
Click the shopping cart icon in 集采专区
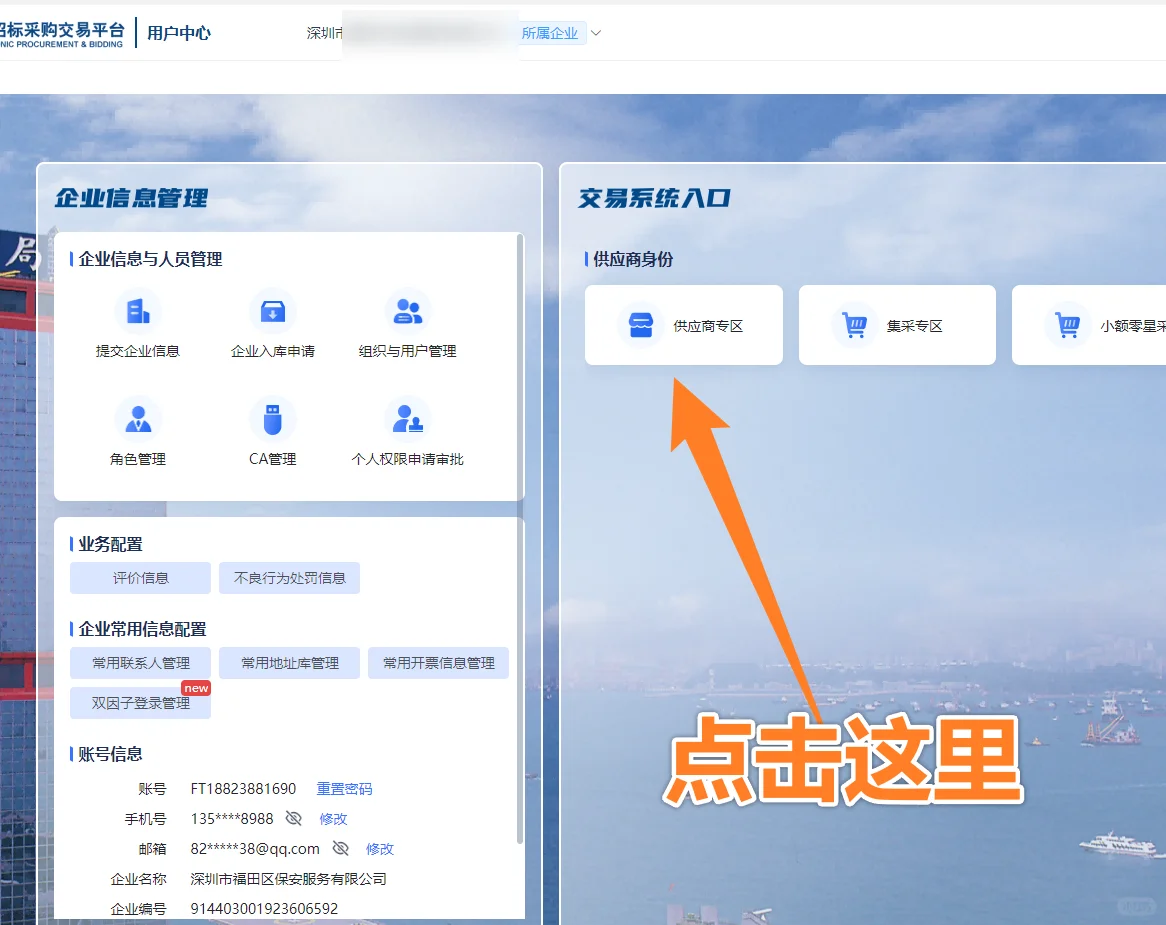[x=855, y=324]
